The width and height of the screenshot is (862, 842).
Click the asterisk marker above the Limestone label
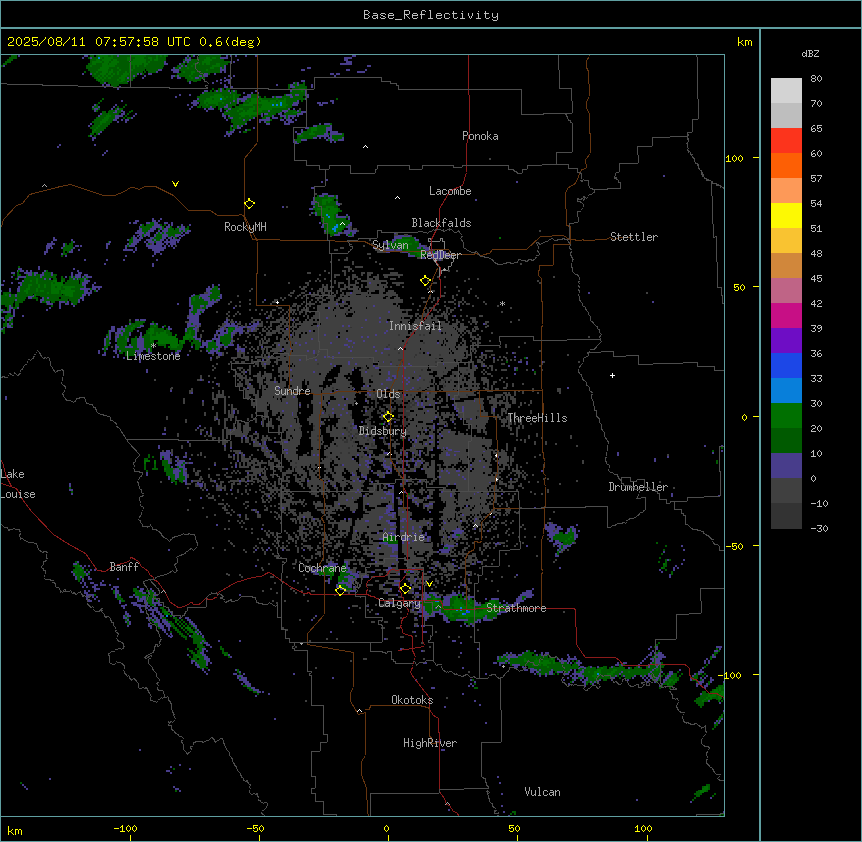154,346
